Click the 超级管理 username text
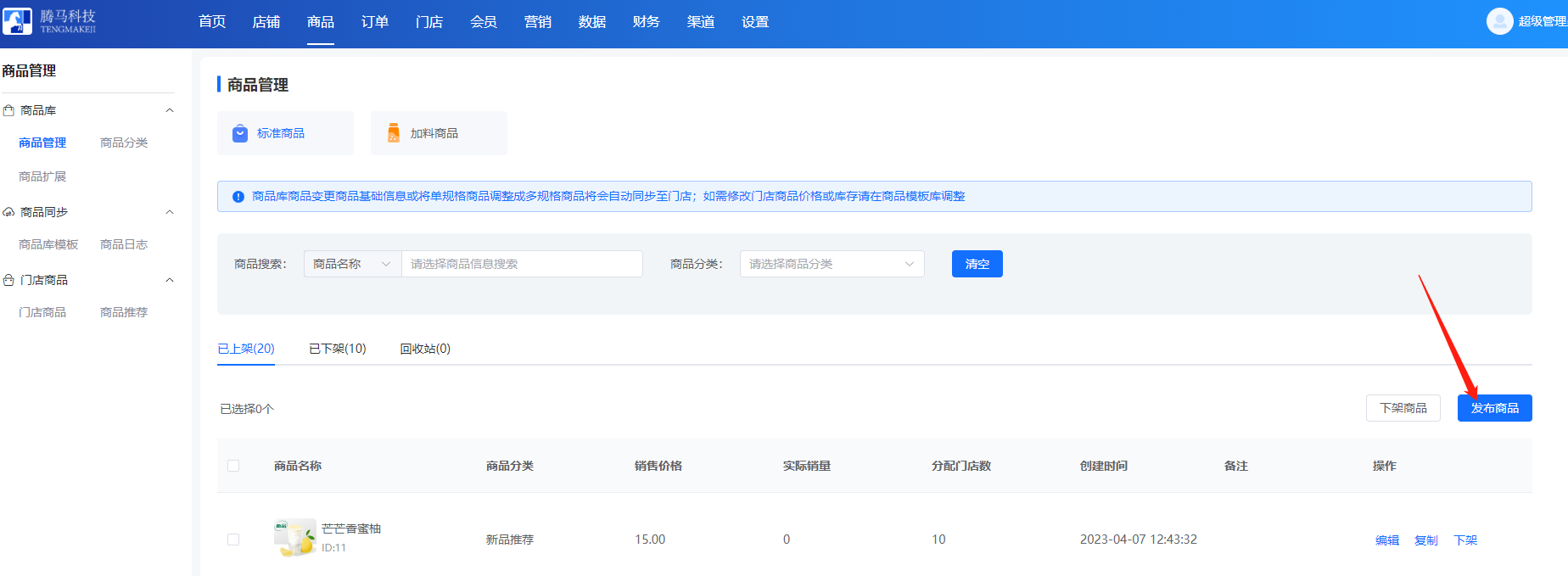This screenshot has width=1568, height=576. pos(1543,21)
